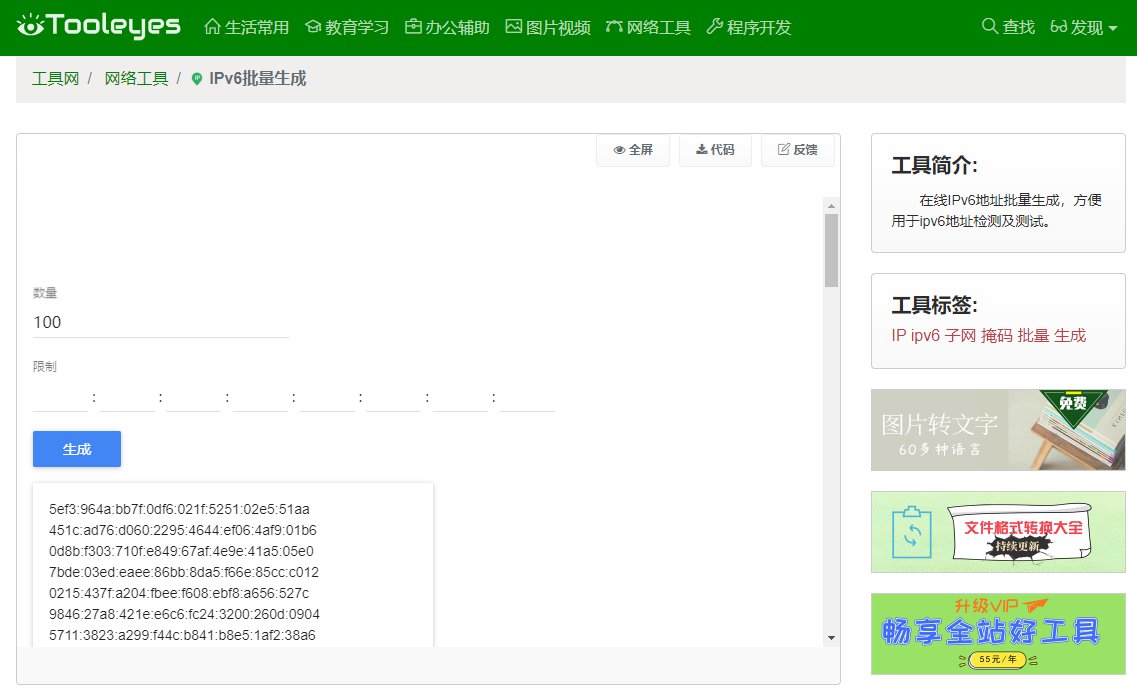Open the 升级VIP 畅享全站好工具 banner
1137x694 pixels.
pos(998,634)
